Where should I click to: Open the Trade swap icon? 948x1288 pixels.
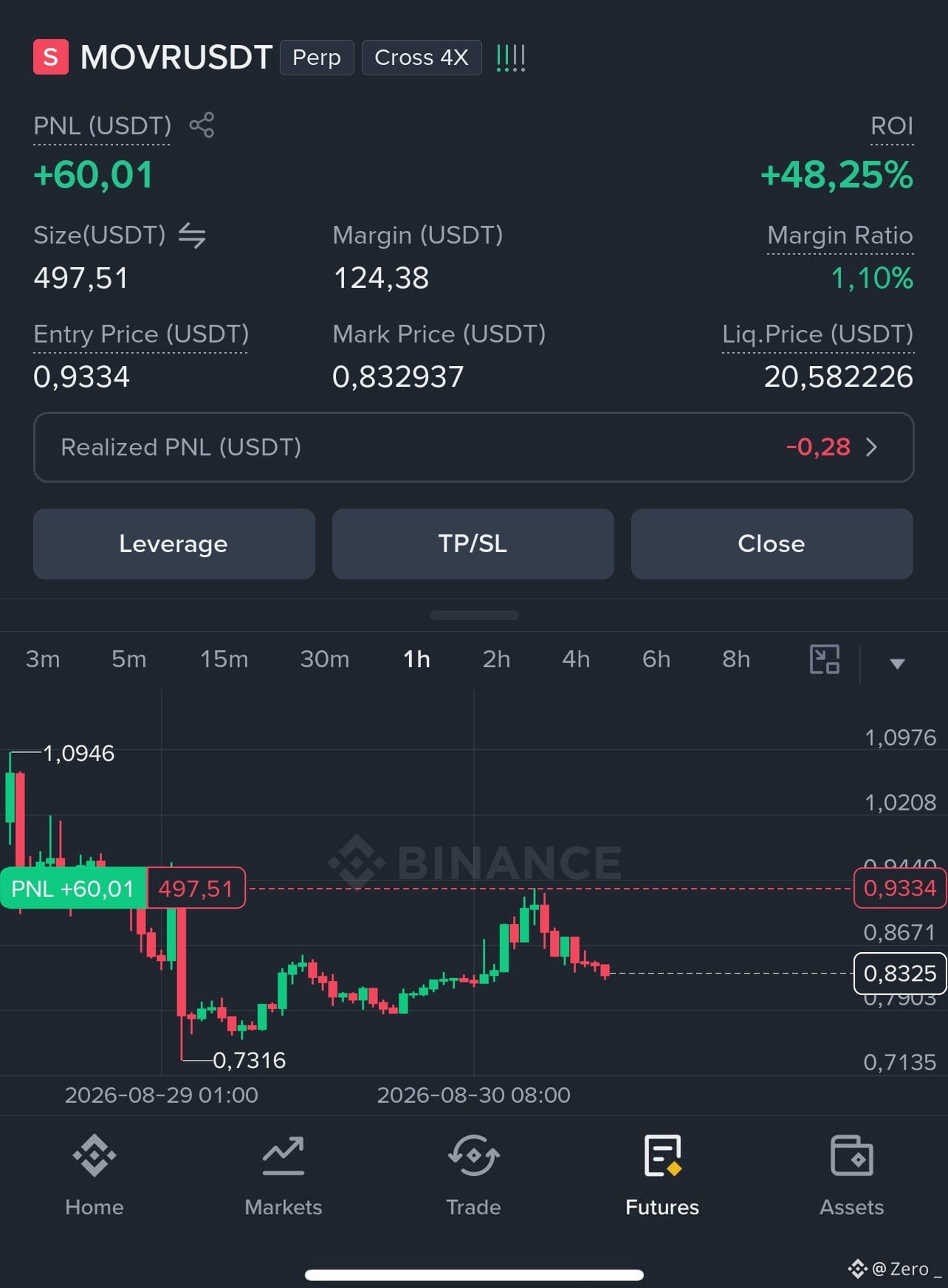[x=473, y=1156]
